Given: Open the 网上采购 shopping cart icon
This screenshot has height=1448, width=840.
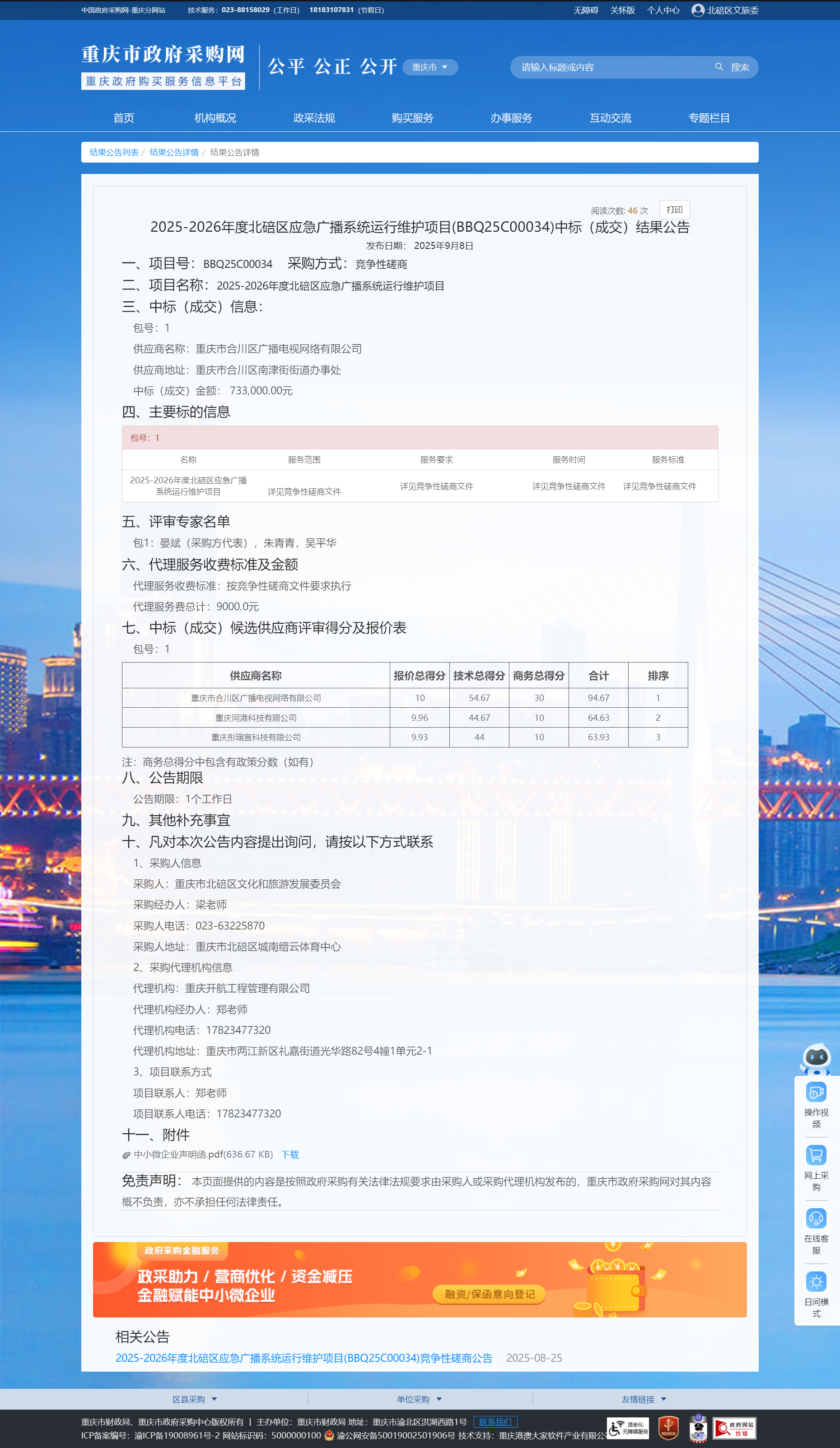Looking at the screenshot, I should click(816, 1155).
